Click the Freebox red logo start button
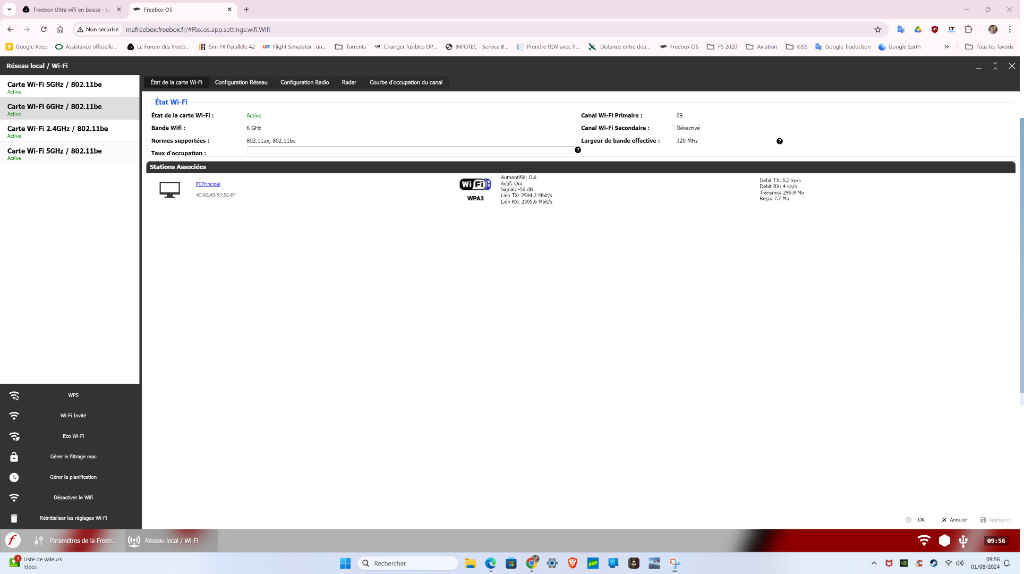 click(13, 540)
